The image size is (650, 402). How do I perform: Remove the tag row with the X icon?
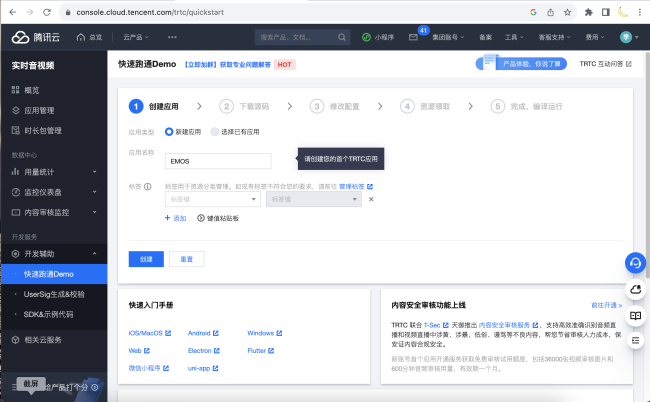click(371, 199)
